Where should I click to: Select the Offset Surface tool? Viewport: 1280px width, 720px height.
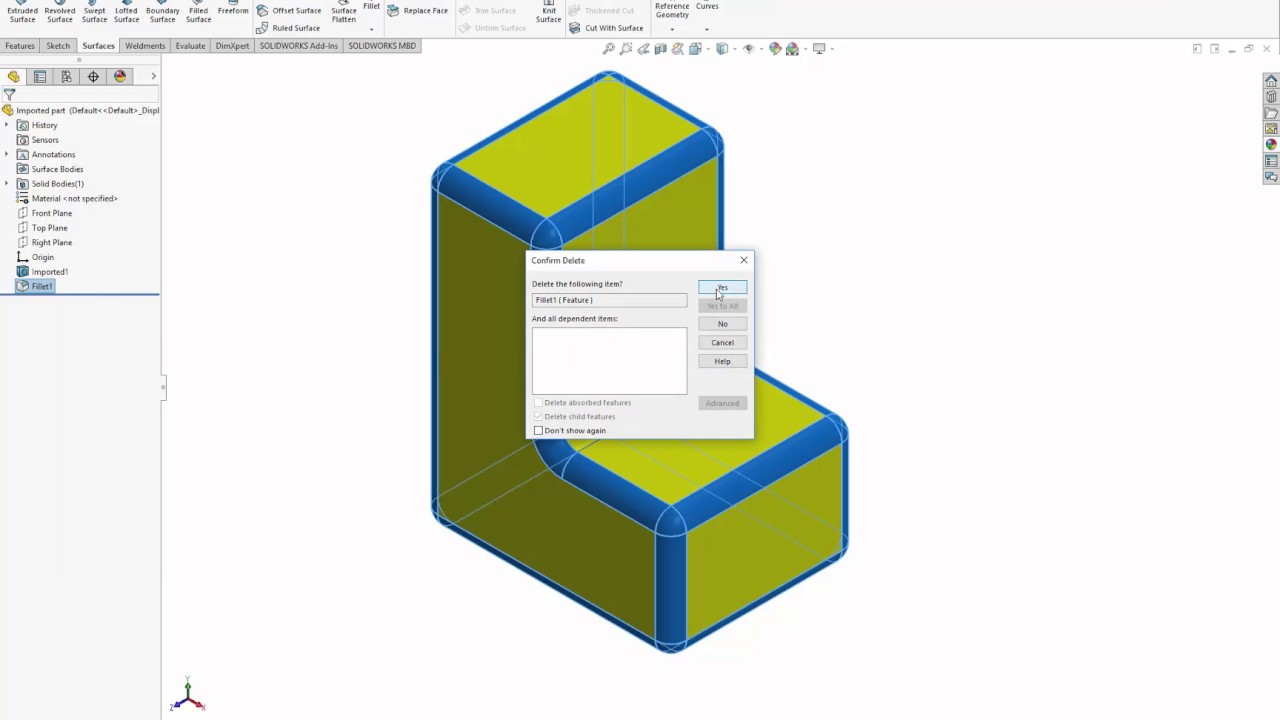(x=296, y=10)
